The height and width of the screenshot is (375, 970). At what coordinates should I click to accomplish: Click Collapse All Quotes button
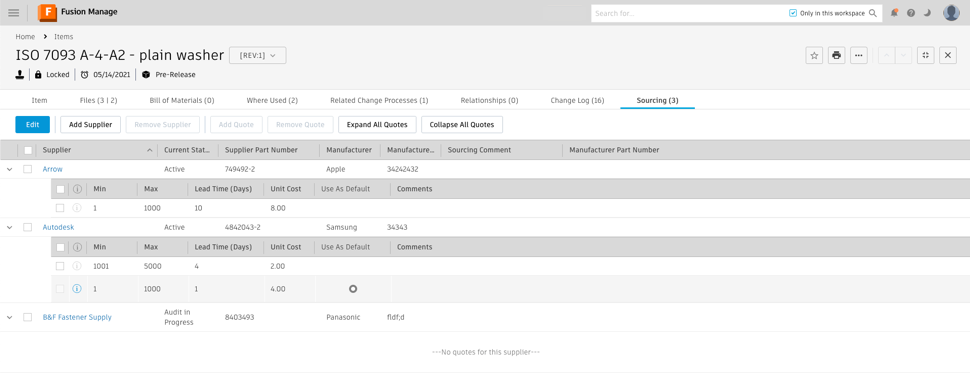click(461, 124)
